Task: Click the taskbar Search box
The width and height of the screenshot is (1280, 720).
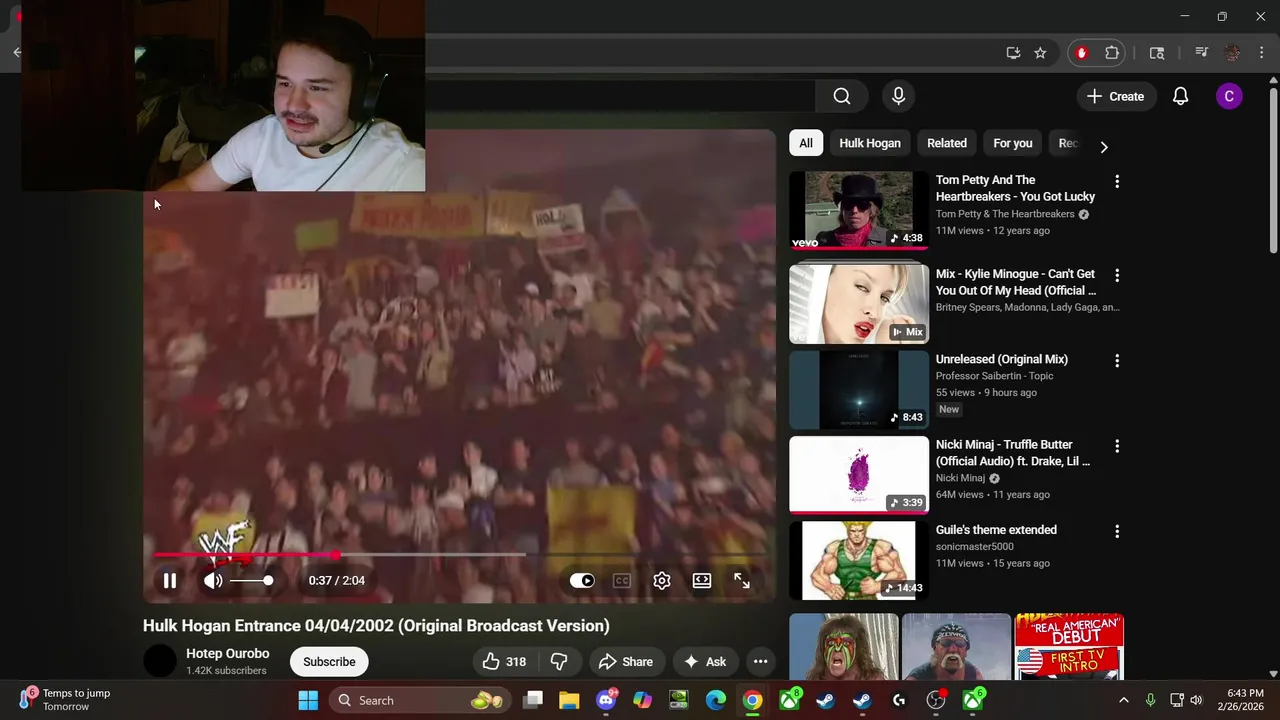Action: click(x=419, y=700)
